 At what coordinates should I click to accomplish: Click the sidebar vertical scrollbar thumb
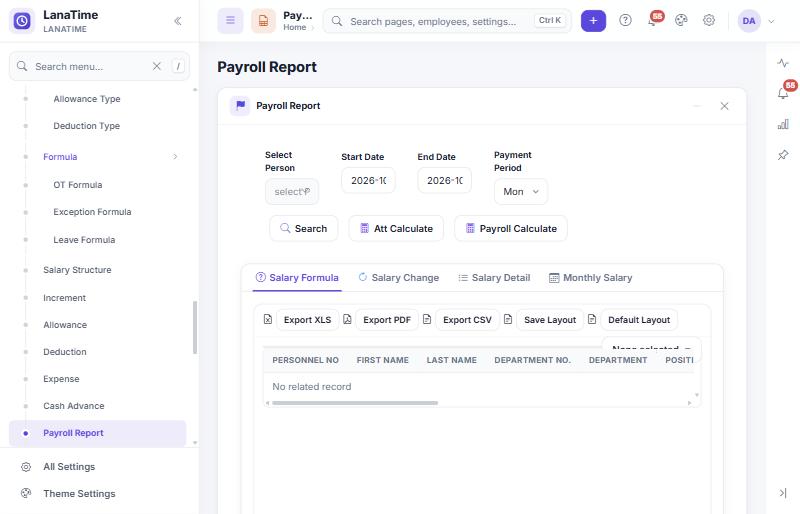coord(194,328)
